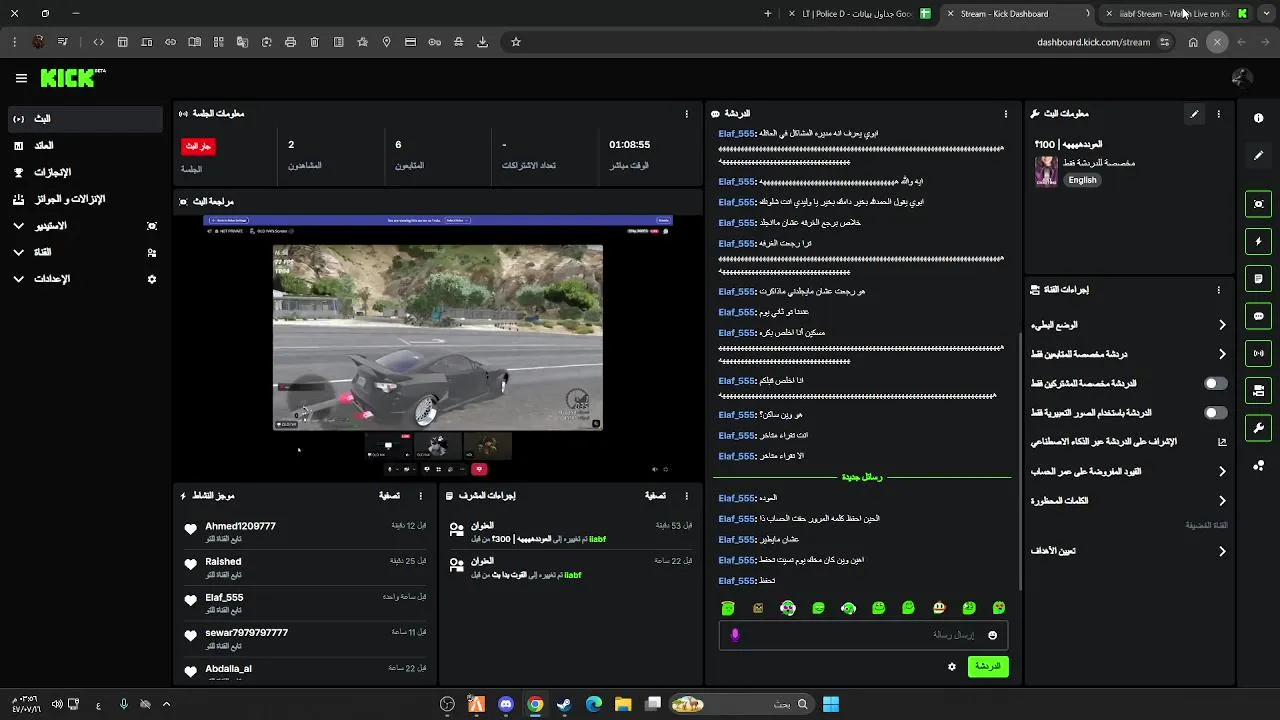The width and height of the screenshot is (1280, 720).
Task: Select الإنجازات in the left sidebar
Action: pyautogui.click(x=84, y=172)
